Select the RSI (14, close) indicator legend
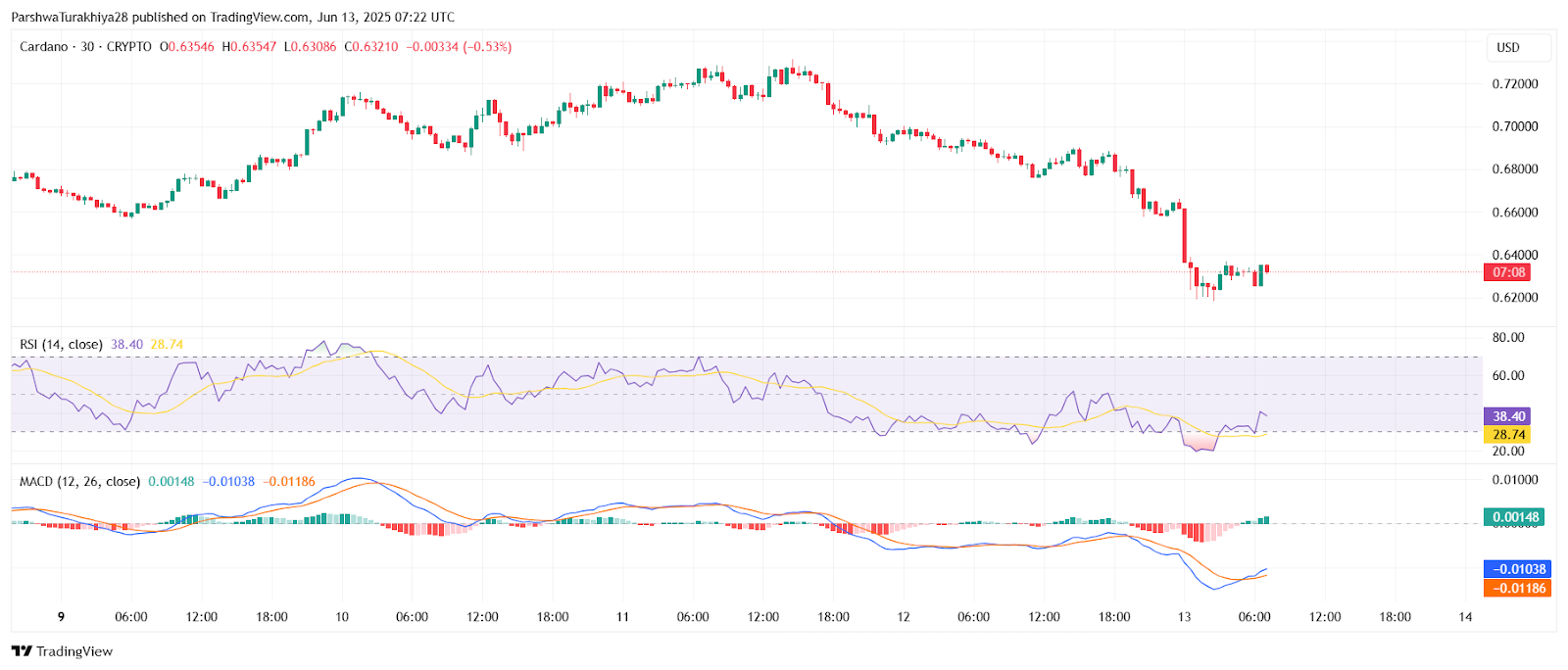The height and width of the screenshot is (670, 1568). point(61,345)
